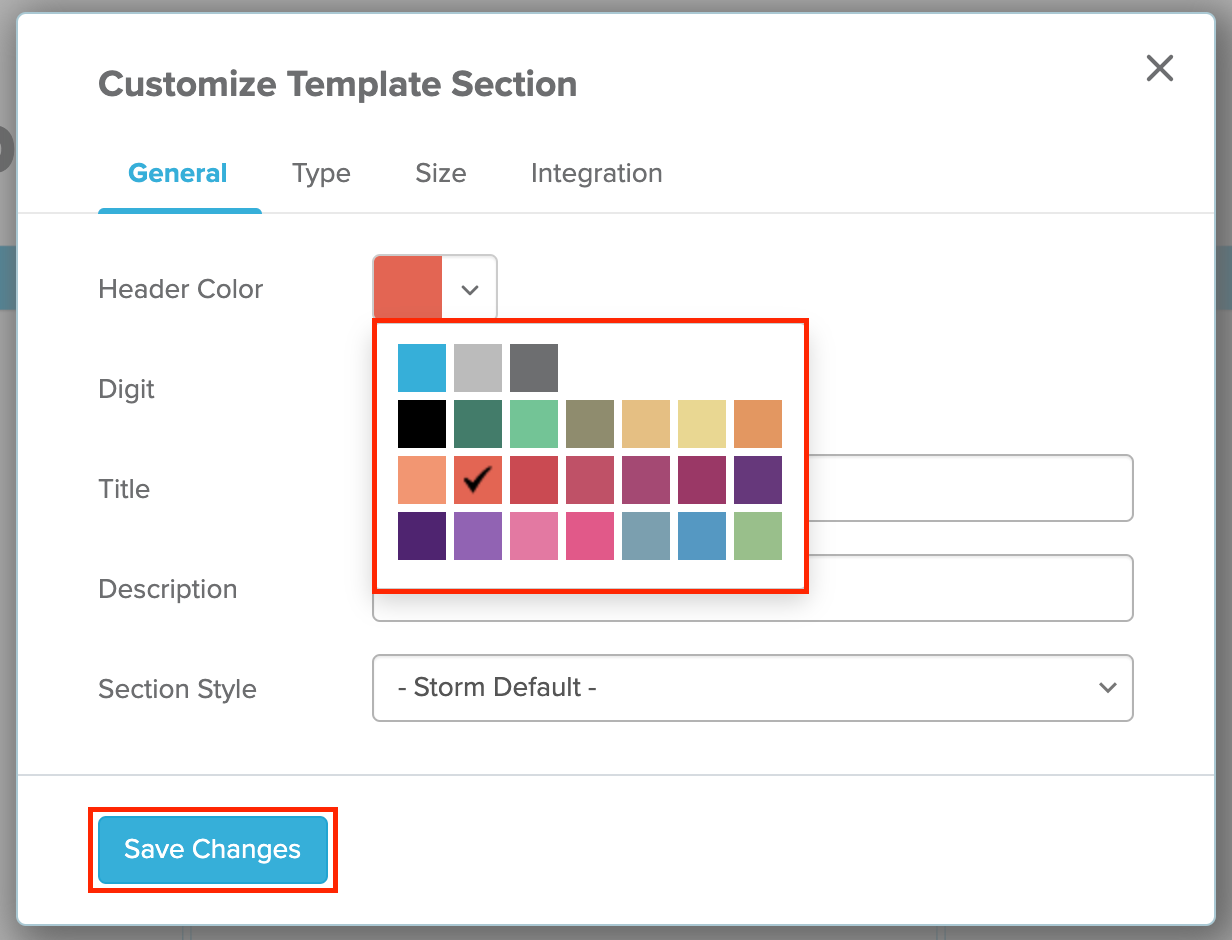Switch to the Size tab
The height and width of the screenshot is (940, 1232).
[441, 173]
